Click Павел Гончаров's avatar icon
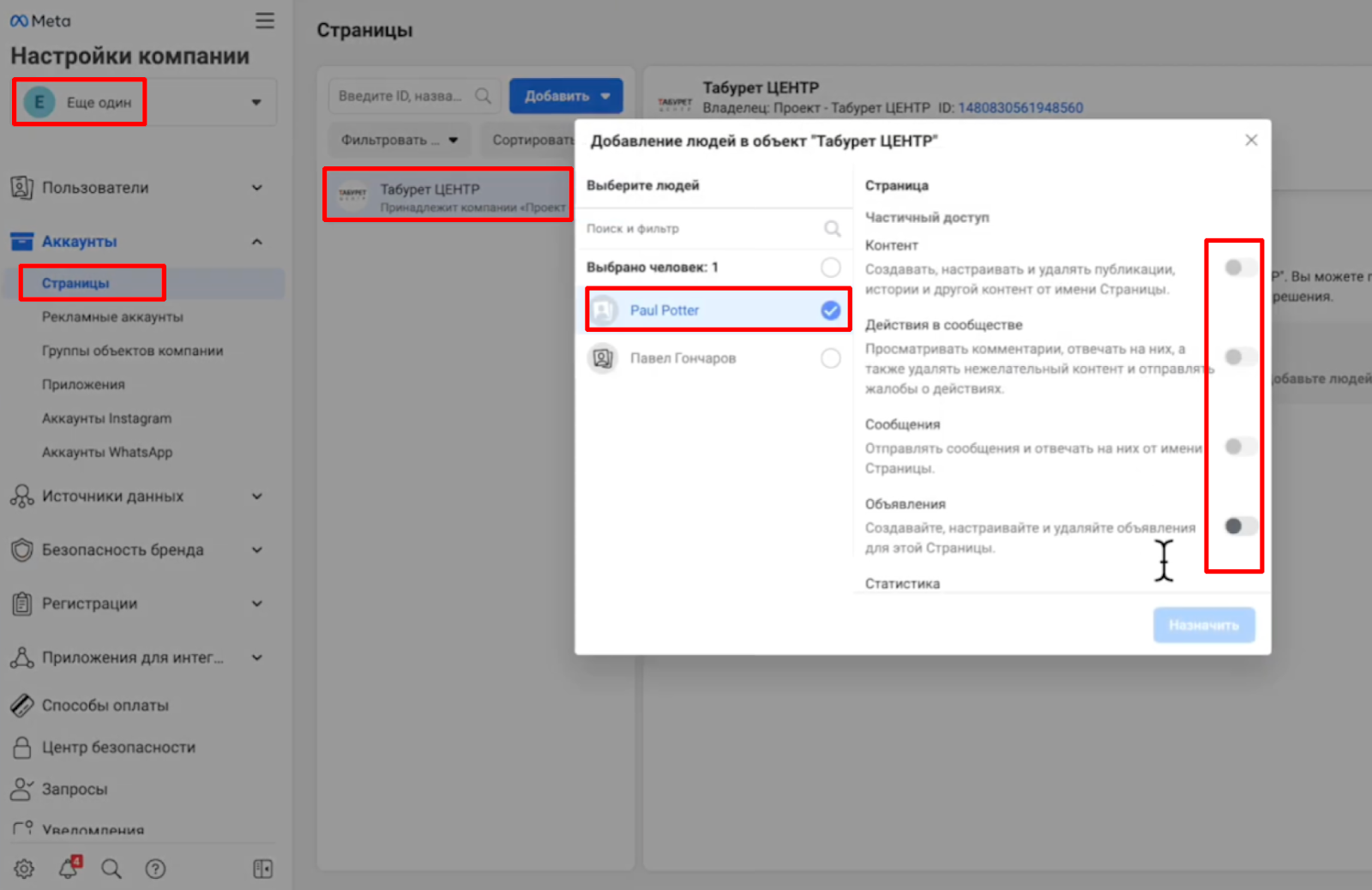Screen dimensions: 1372x890 pyautogui.click(x=604, y=358)
